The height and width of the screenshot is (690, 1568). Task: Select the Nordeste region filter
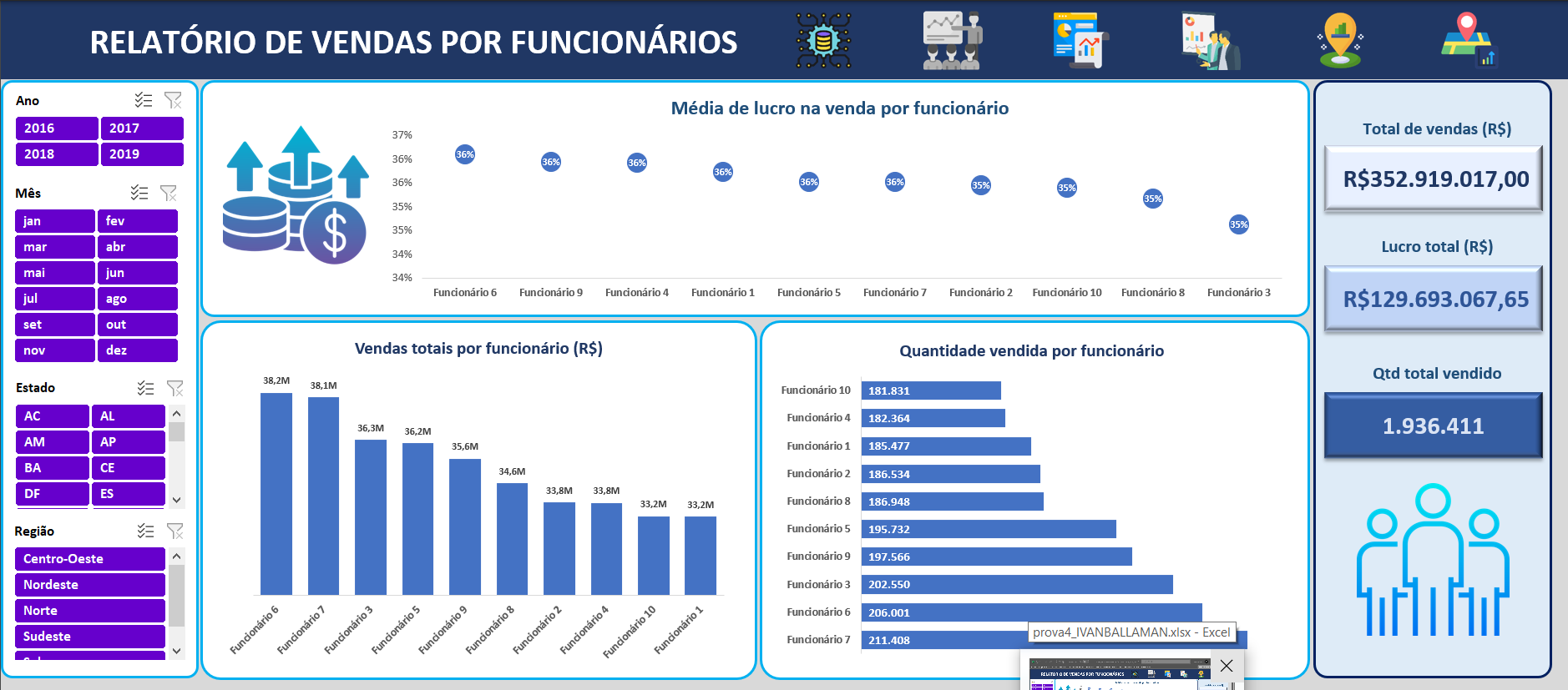point(89,585)
